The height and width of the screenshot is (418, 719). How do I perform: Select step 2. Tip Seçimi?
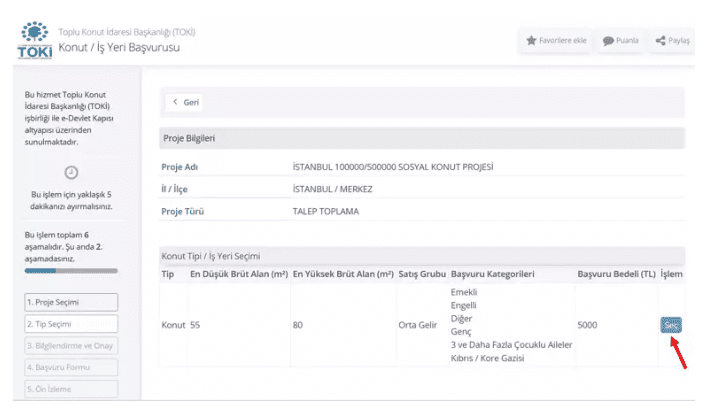[71, 324]
